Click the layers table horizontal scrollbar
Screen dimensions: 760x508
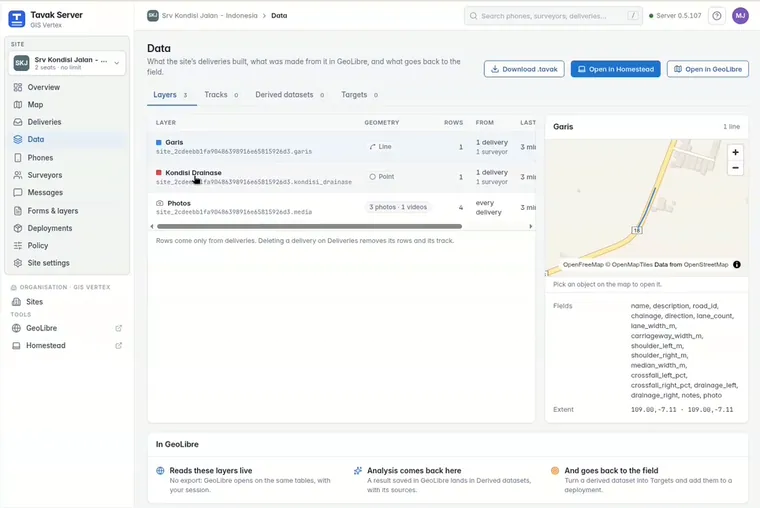click(x=309, y=226)
